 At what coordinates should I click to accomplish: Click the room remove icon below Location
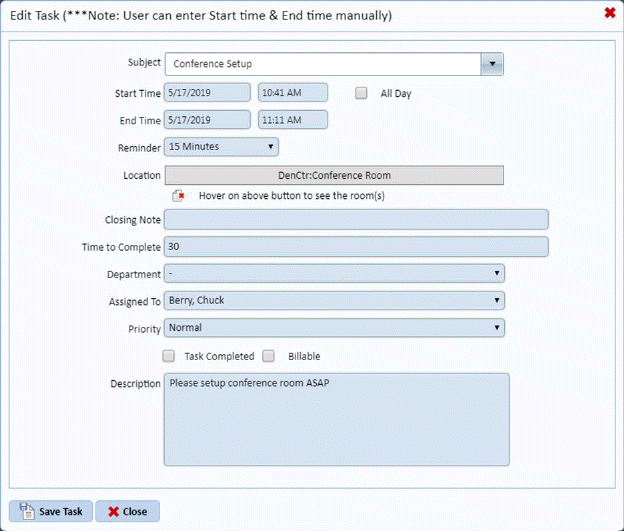tap(178, 196)
